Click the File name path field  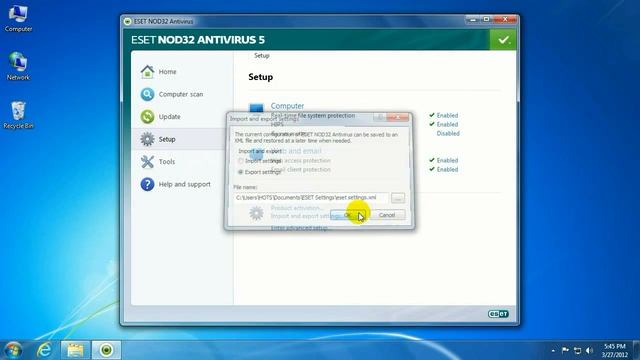(311, 198)
